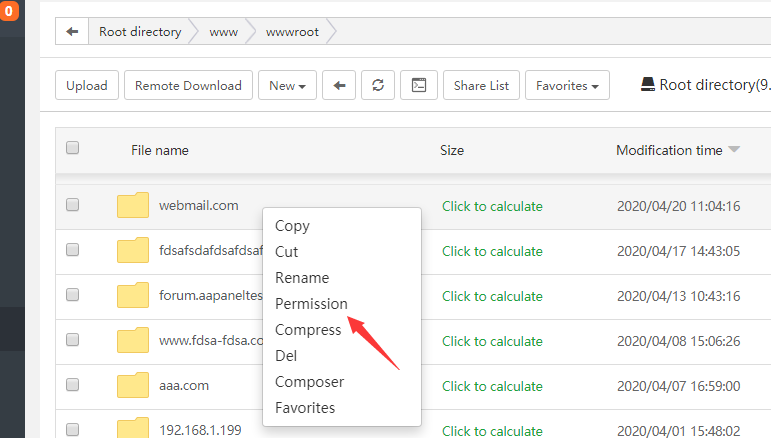Screen dimensions: 771x438
Task: Click the forum.aapaneltest folder icon
Action: pos(133,295)
